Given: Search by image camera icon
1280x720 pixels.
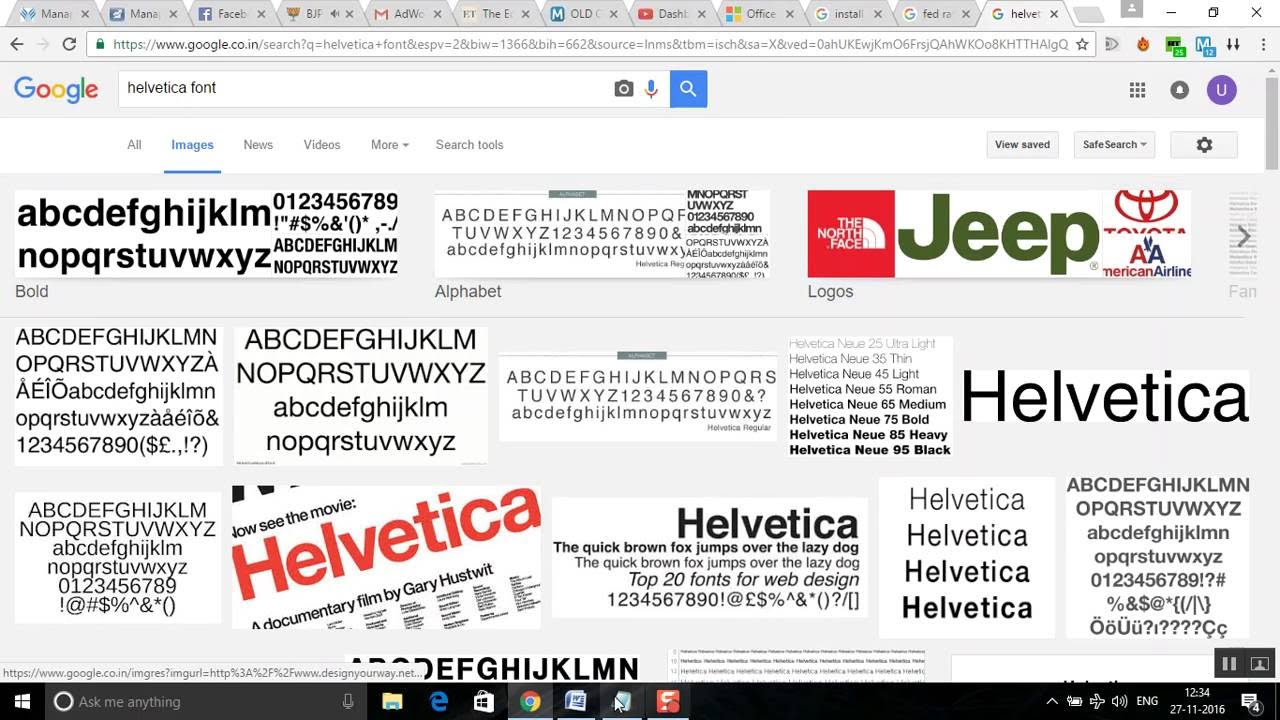Looking at the screenshot, I should point(624,89).
